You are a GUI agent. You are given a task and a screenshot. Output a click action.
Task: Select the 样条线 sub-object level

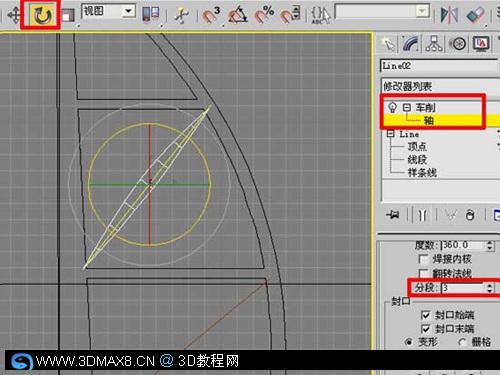click(422, 172)
